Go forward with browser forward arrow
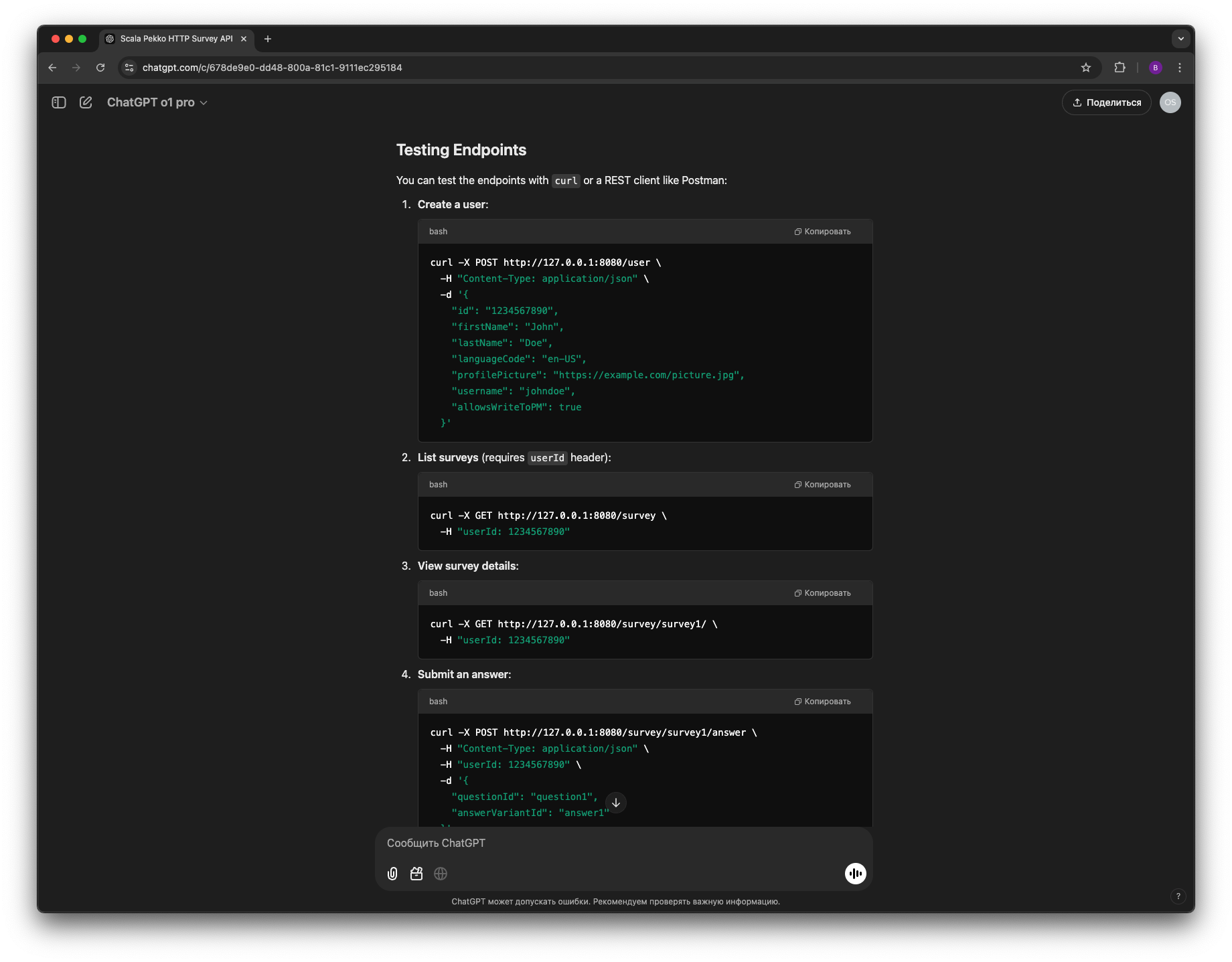The image size is (1232, 962). pyautogui.click(x=76, y=68)
